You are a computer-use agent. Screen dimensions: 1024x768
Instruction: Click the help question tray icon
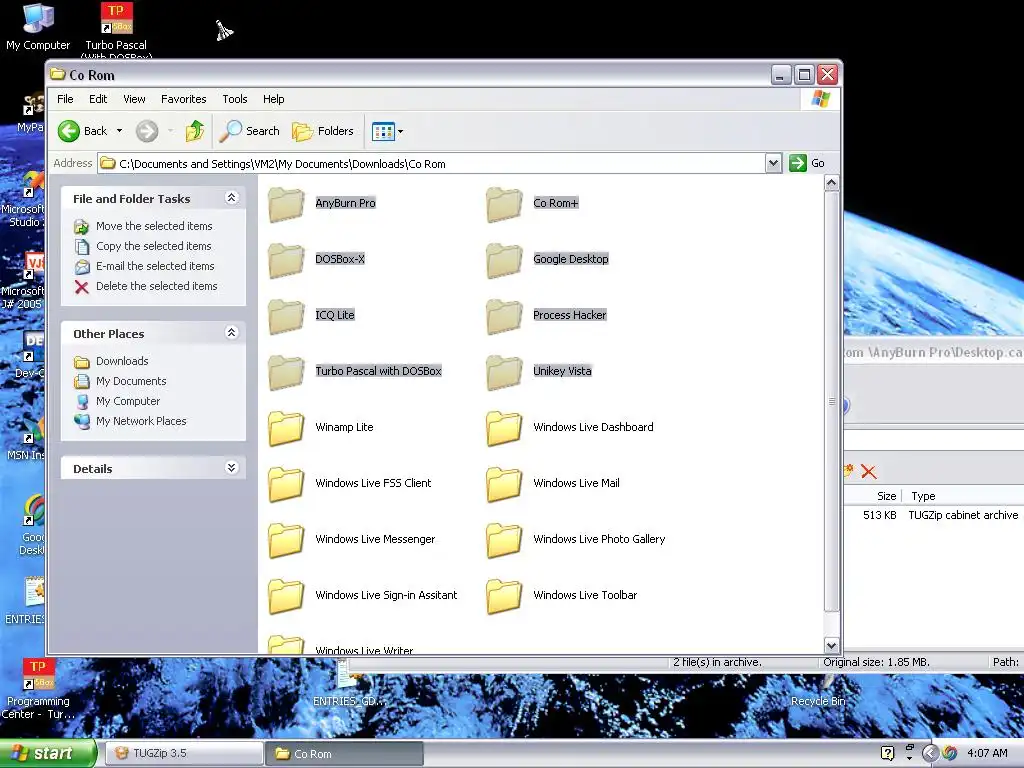tap(888, 753)
